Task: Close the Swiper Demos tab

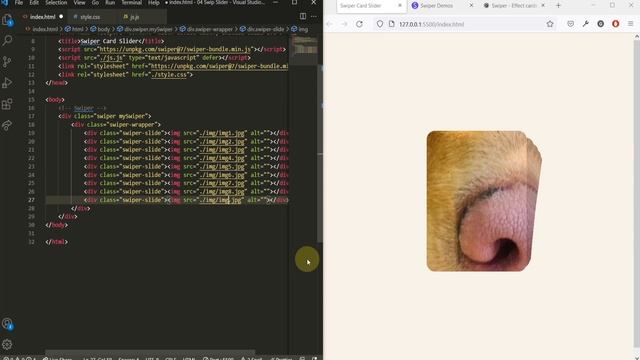Action: tap(471, 6)
